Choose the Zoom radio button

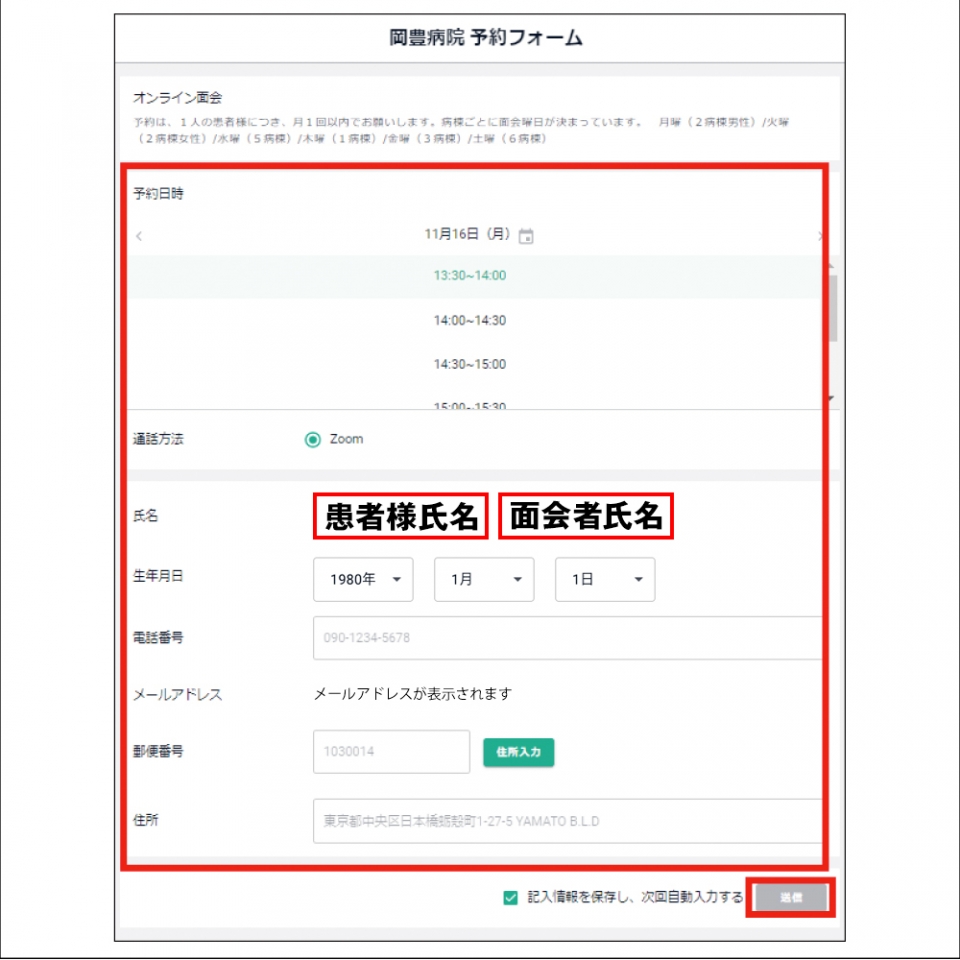tap(313, 440)
